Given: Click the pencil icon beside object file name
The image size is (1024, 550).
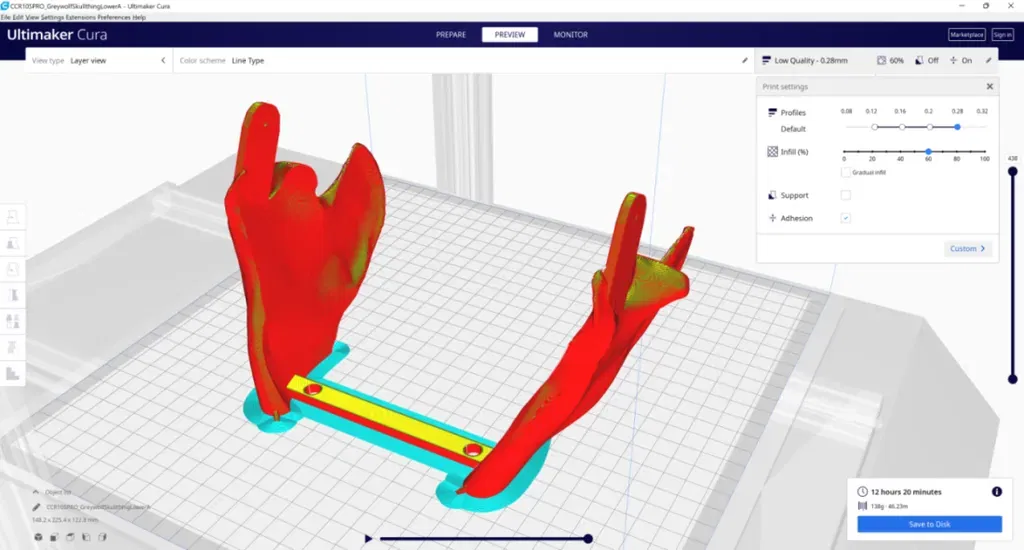Looking at the screenshot, I should [37, 507].
